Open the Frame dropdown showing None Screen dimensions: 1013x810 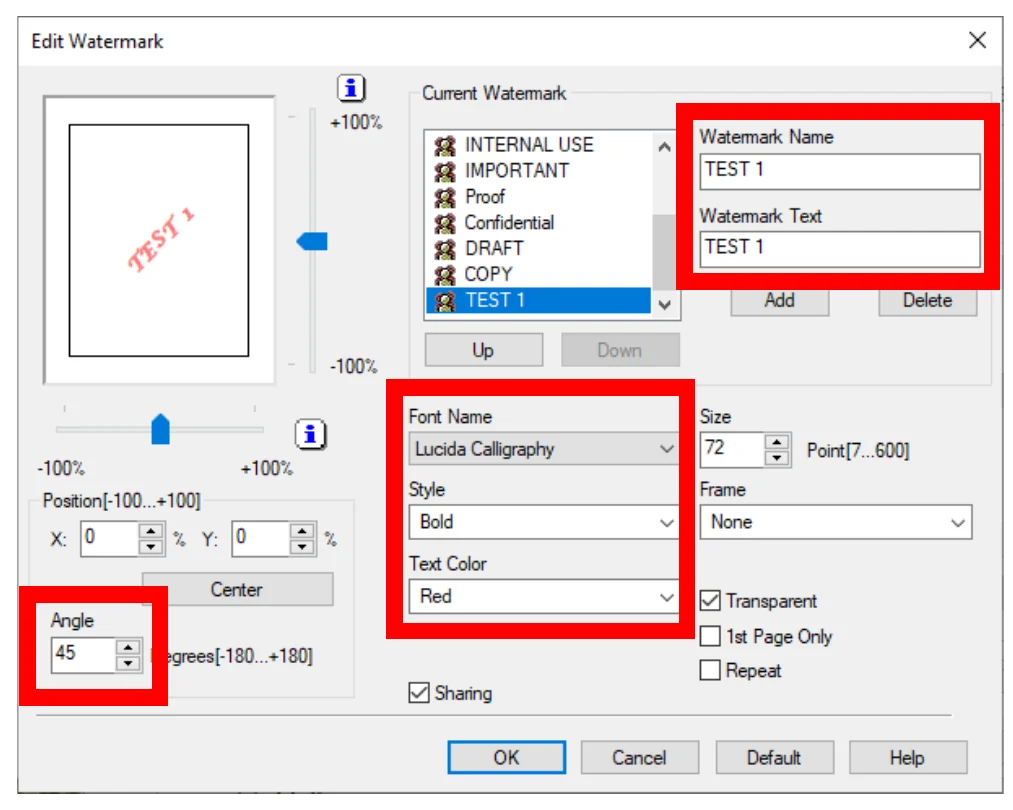point(836,522)
